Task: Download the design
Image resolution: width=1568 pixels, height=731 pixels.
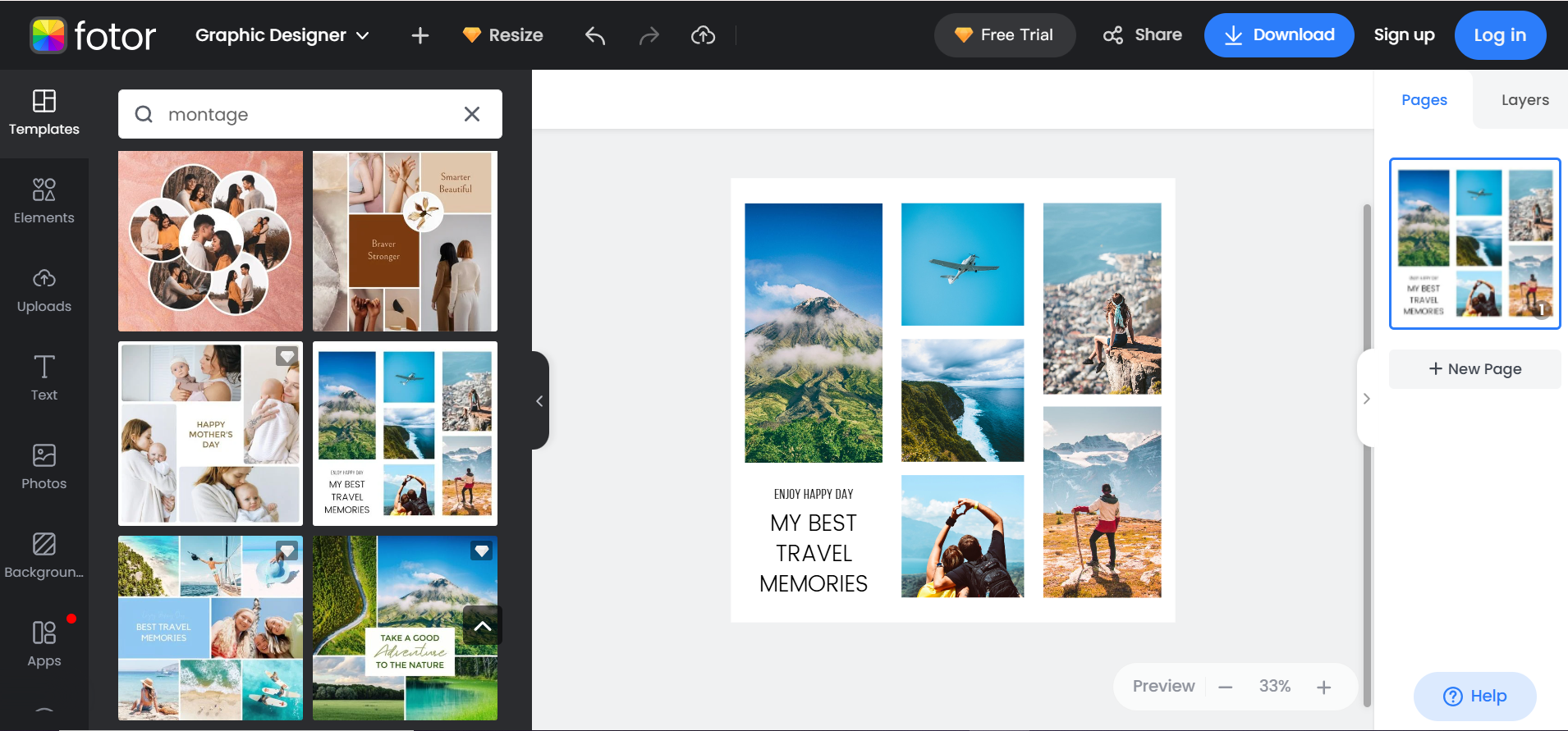Action: 1279,35
